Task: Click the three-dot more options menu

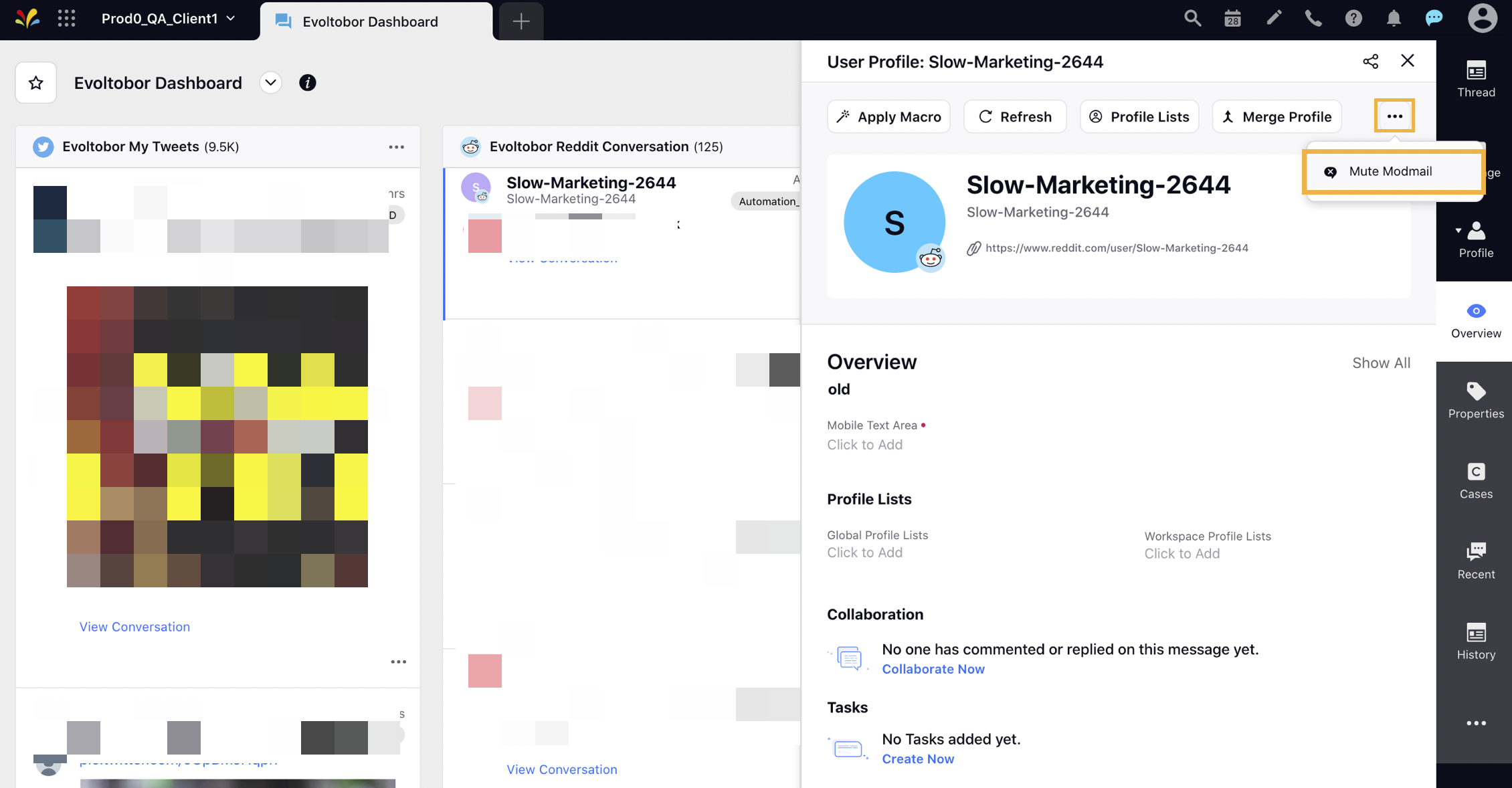Action: (1395, 117)
